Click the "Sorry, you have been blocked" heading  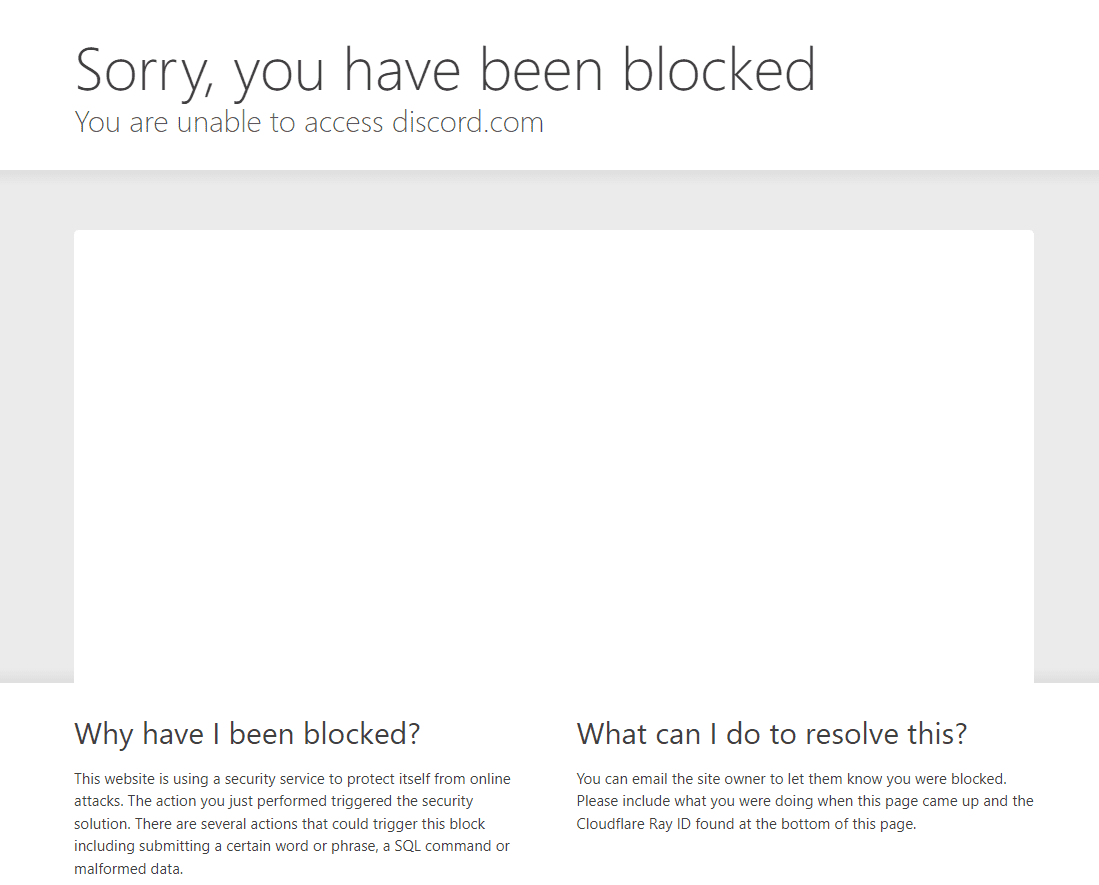click(445, 70)
